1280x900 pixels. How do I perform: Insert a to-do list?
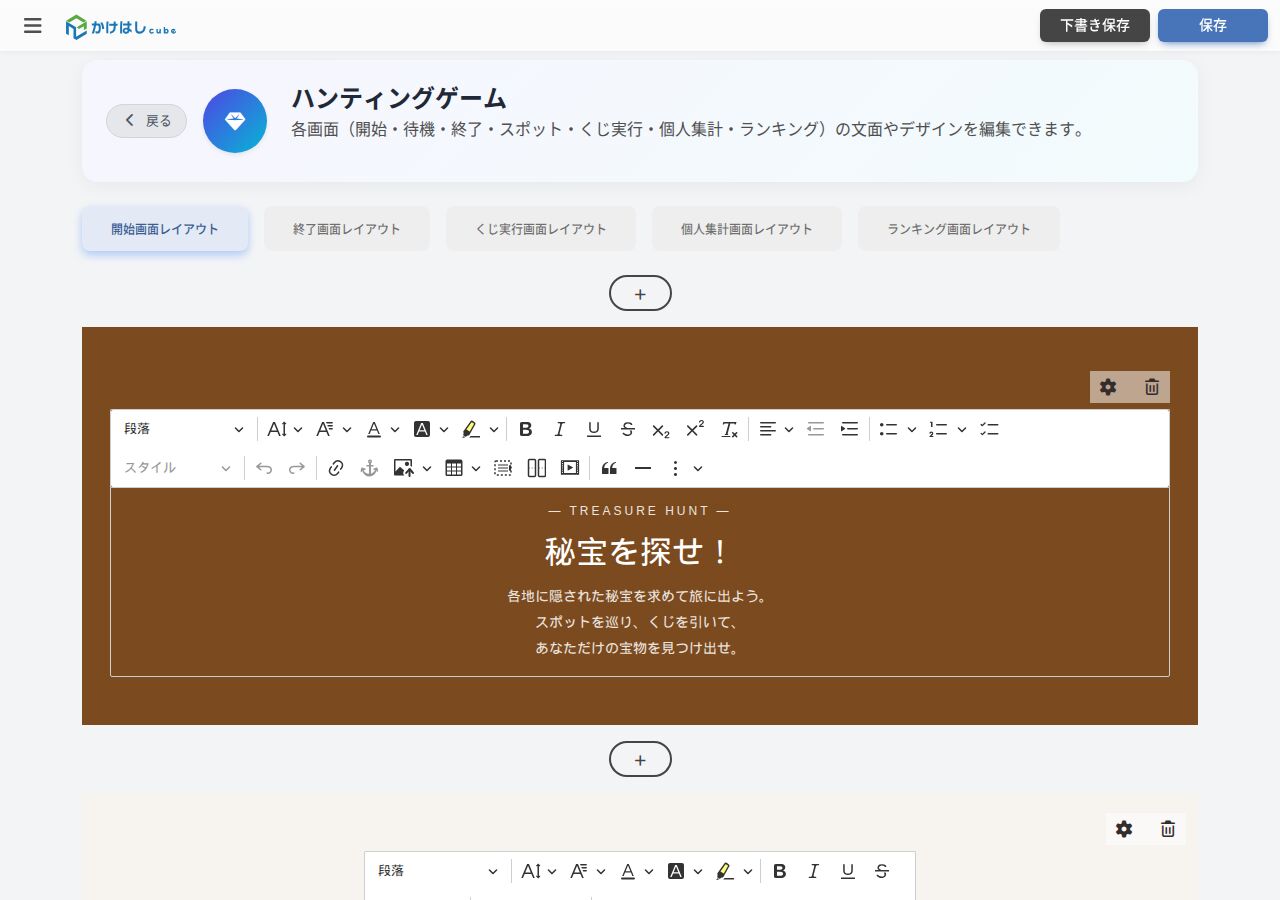tap(989, 429)
